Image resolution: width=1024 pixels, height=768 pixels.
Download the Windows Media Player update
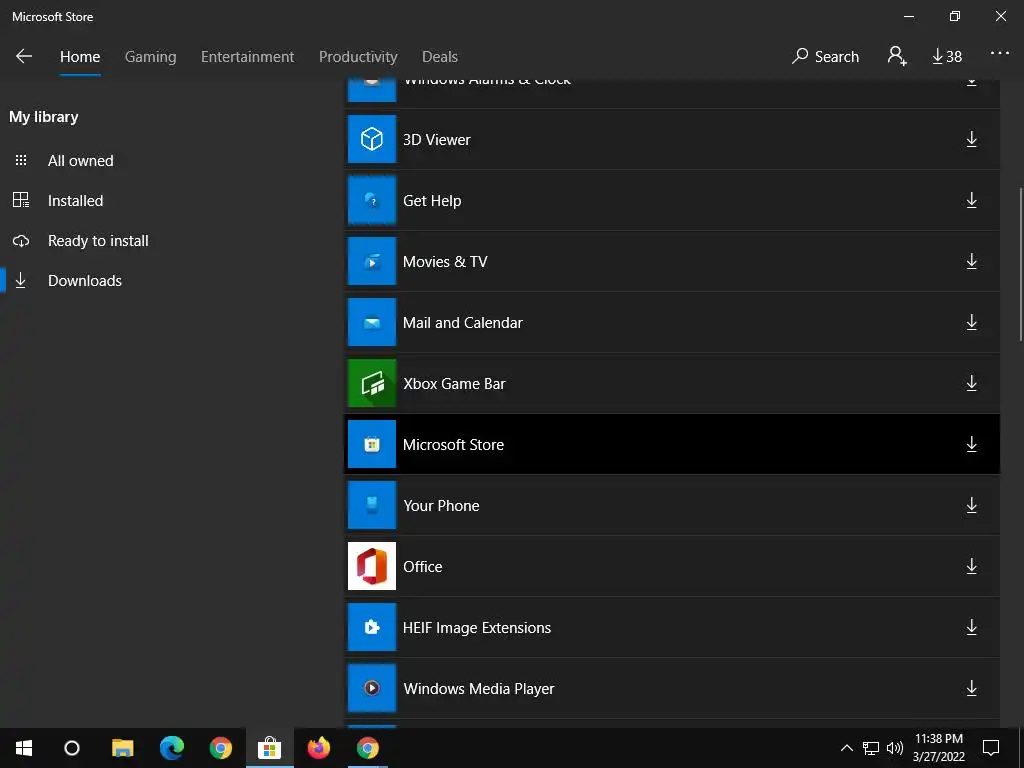click(971, 688)
